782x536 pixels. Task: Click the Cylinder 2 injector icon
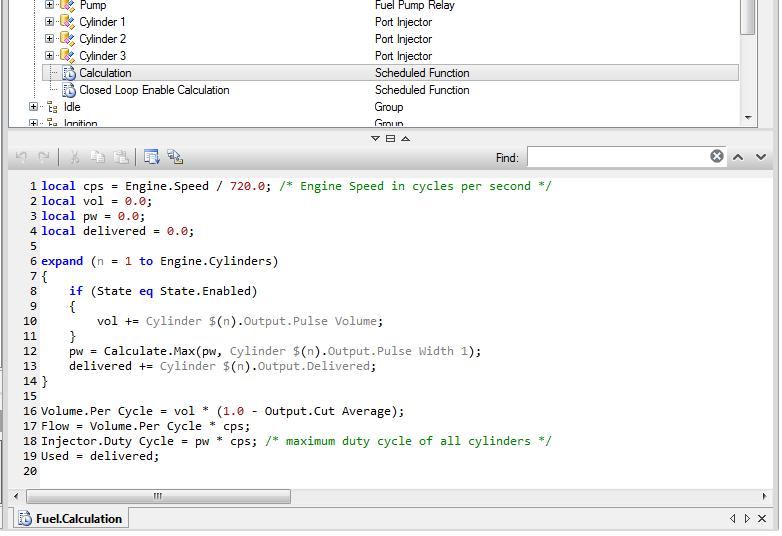click(67, 39)
